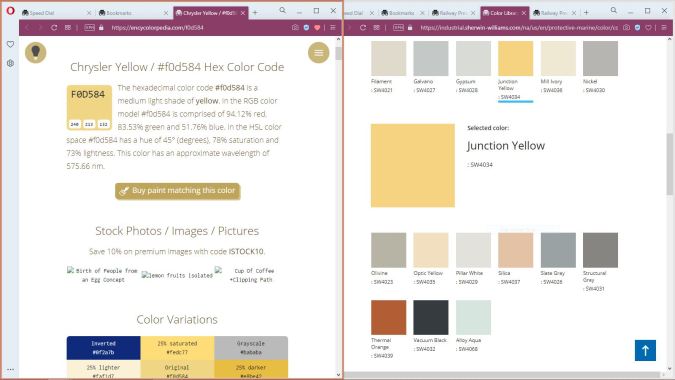Take a snapshot with the right window camera icon

point(626,28)
